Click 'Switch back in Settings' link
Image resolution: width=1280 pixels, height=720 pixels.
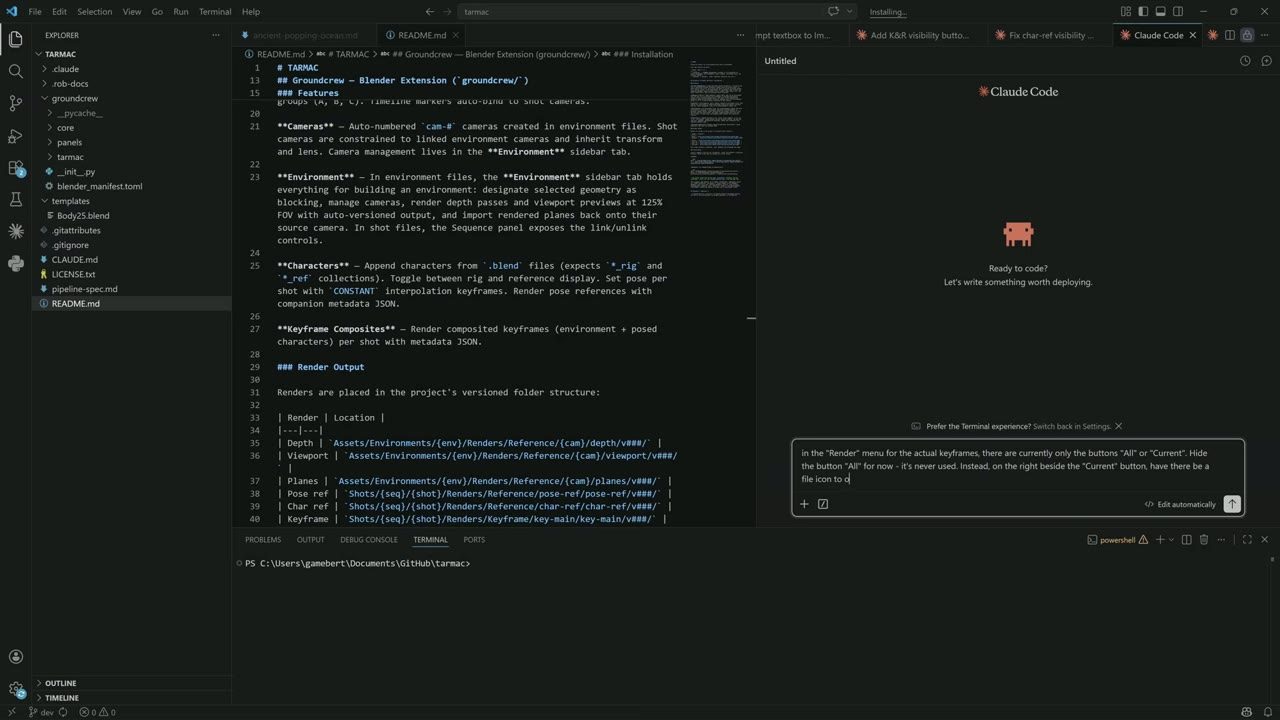pos(1072,426)
